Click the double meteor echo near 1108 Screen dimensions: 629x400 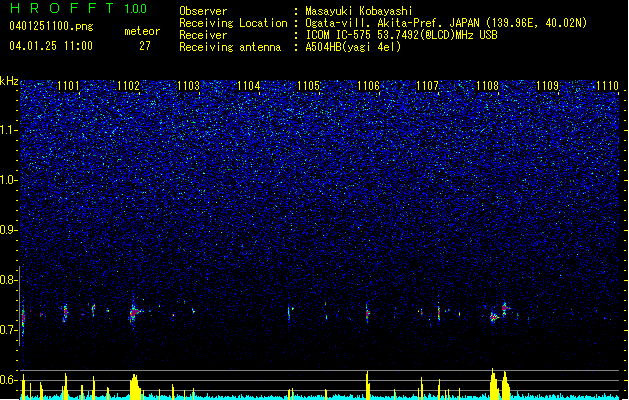point(499,313)
